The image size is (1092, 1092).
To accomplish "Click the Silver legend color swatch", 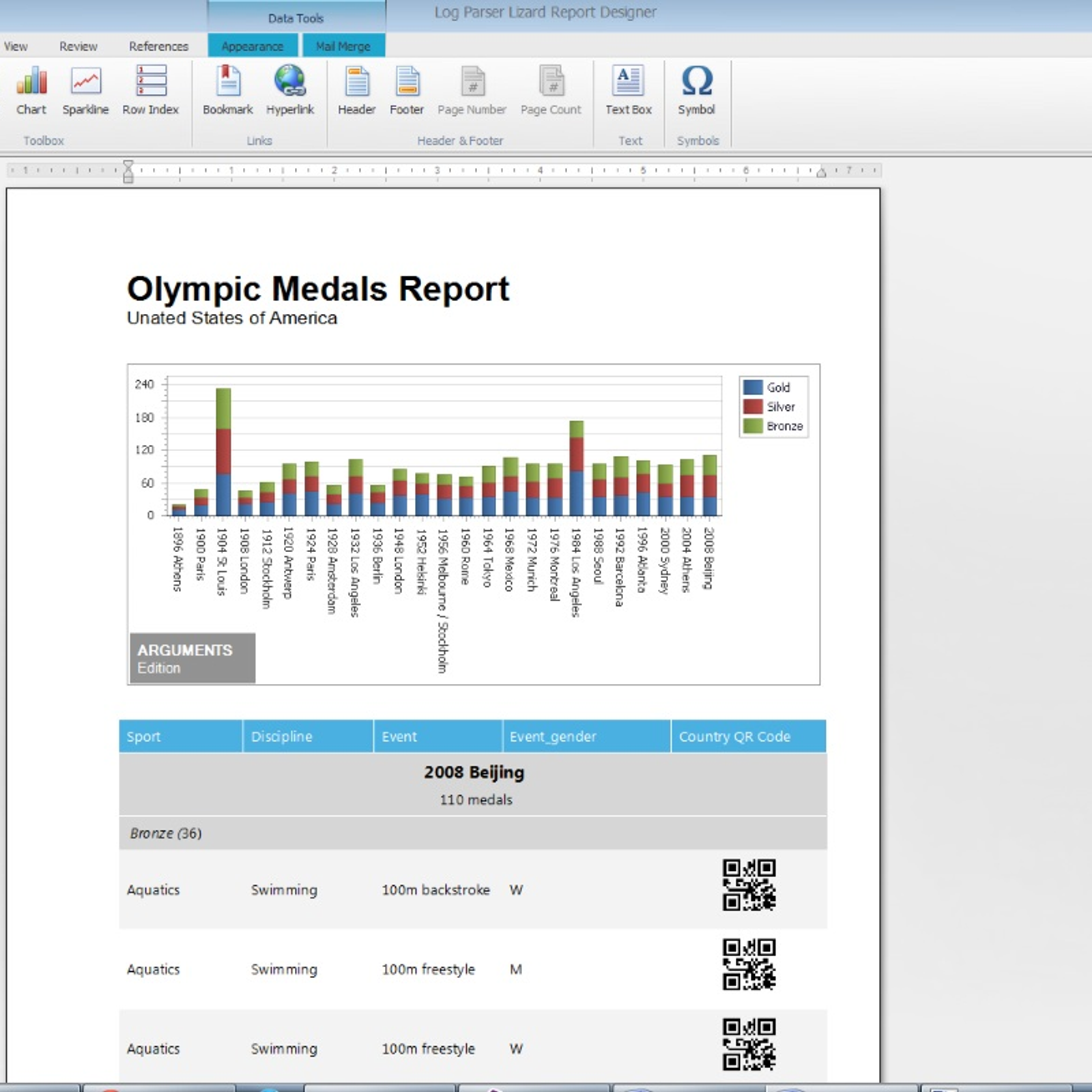I will (x=753, y=406).
